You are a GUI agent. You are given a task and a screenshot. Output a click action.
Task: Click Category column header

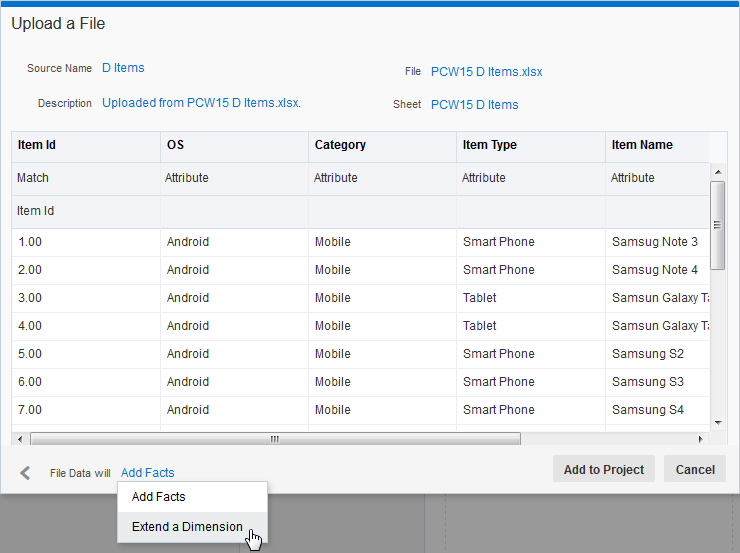(x=382, y=145)
